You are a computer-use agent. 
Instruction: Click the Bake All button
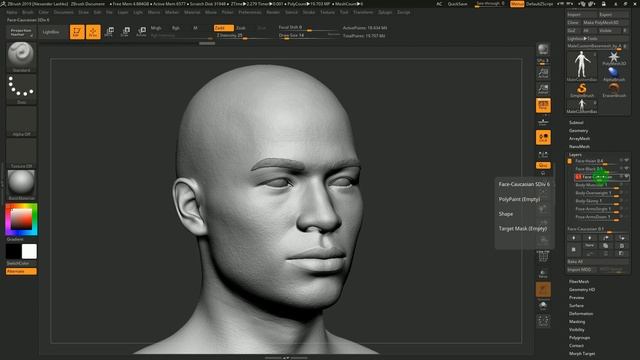(598, 262)
